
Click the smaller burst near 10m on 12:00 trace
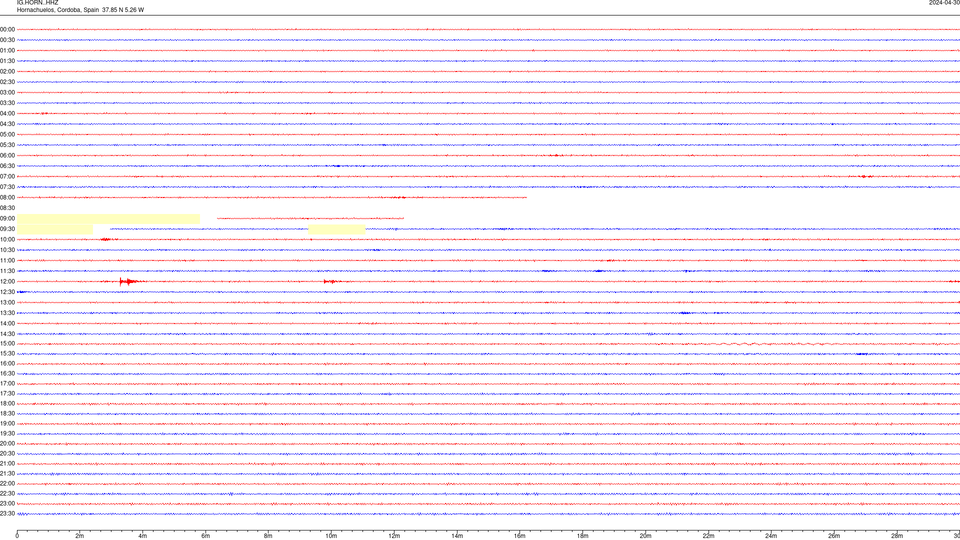pos(331,282)
